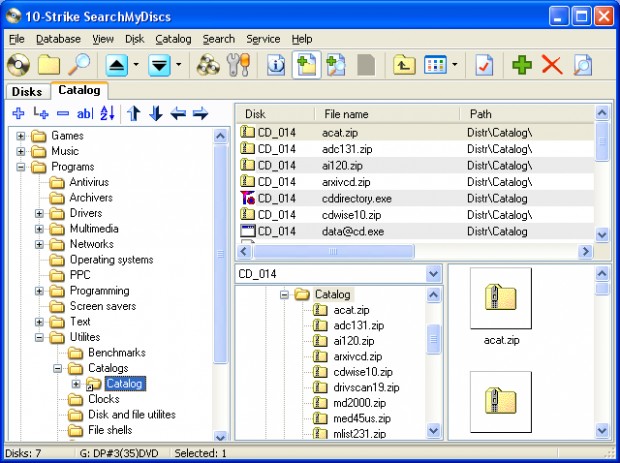Collapse the Utilites folder node
The width and height of the screenshot is (620, 463).
click(x=39, y=337)
